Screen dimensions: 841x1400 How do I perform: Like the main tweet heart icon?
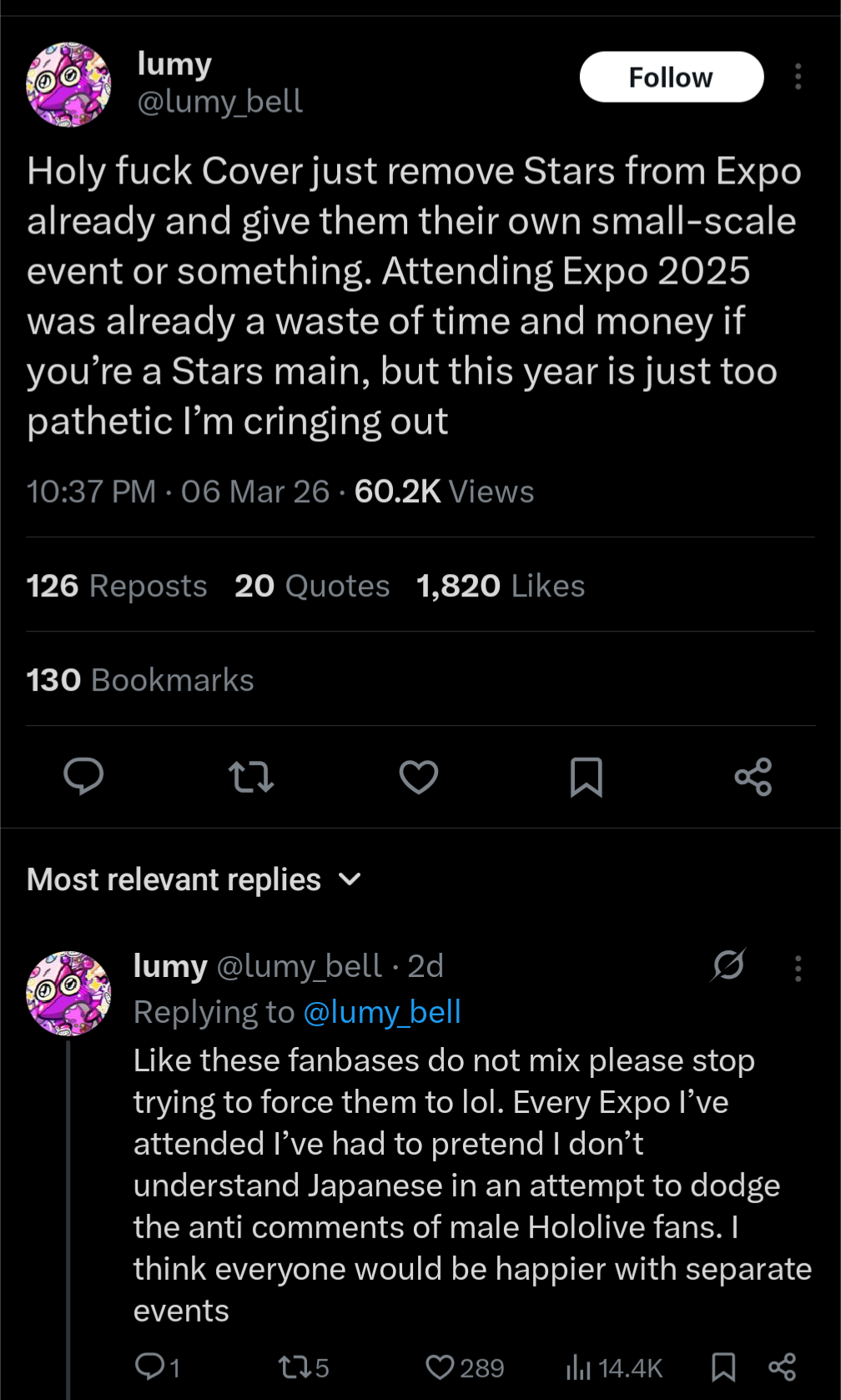click(419, 777)
